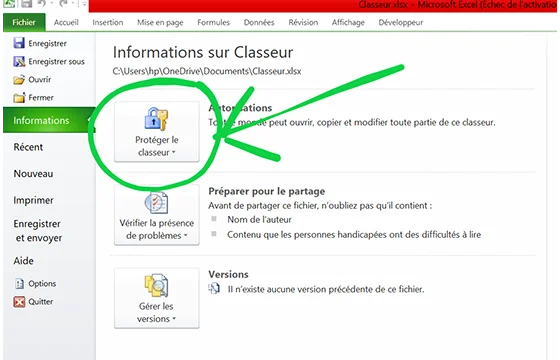Image resolution: width=560 pixels, height=360 pixels.
Task: Click the file path C:\Users\hp\OneDrive\Documents\Classeur.xlsx
Action: (x=207, y=71)
